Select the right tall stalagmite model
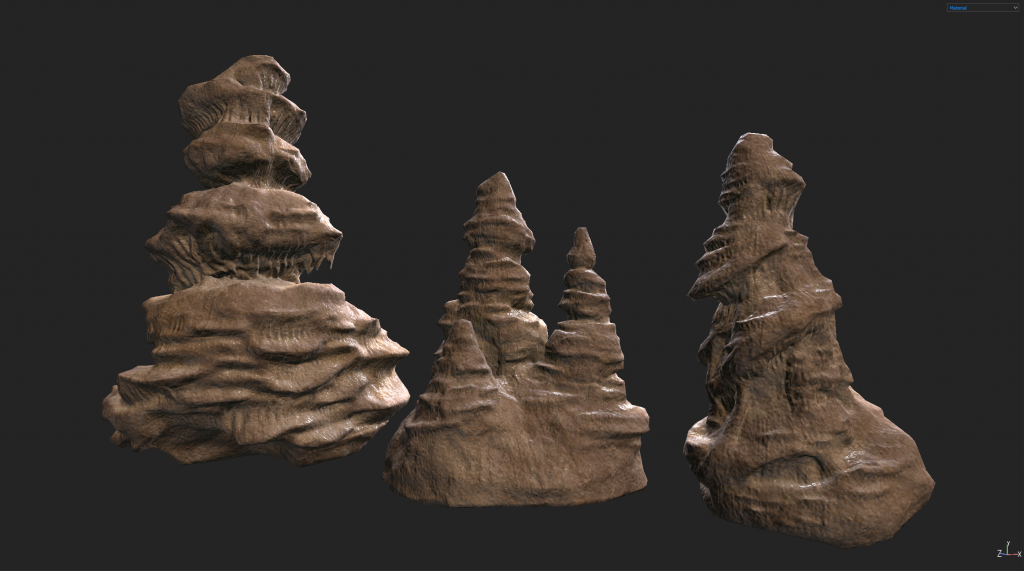This screenshot has width=1024, height=571. pyautogui.click(x=807, y=340)
